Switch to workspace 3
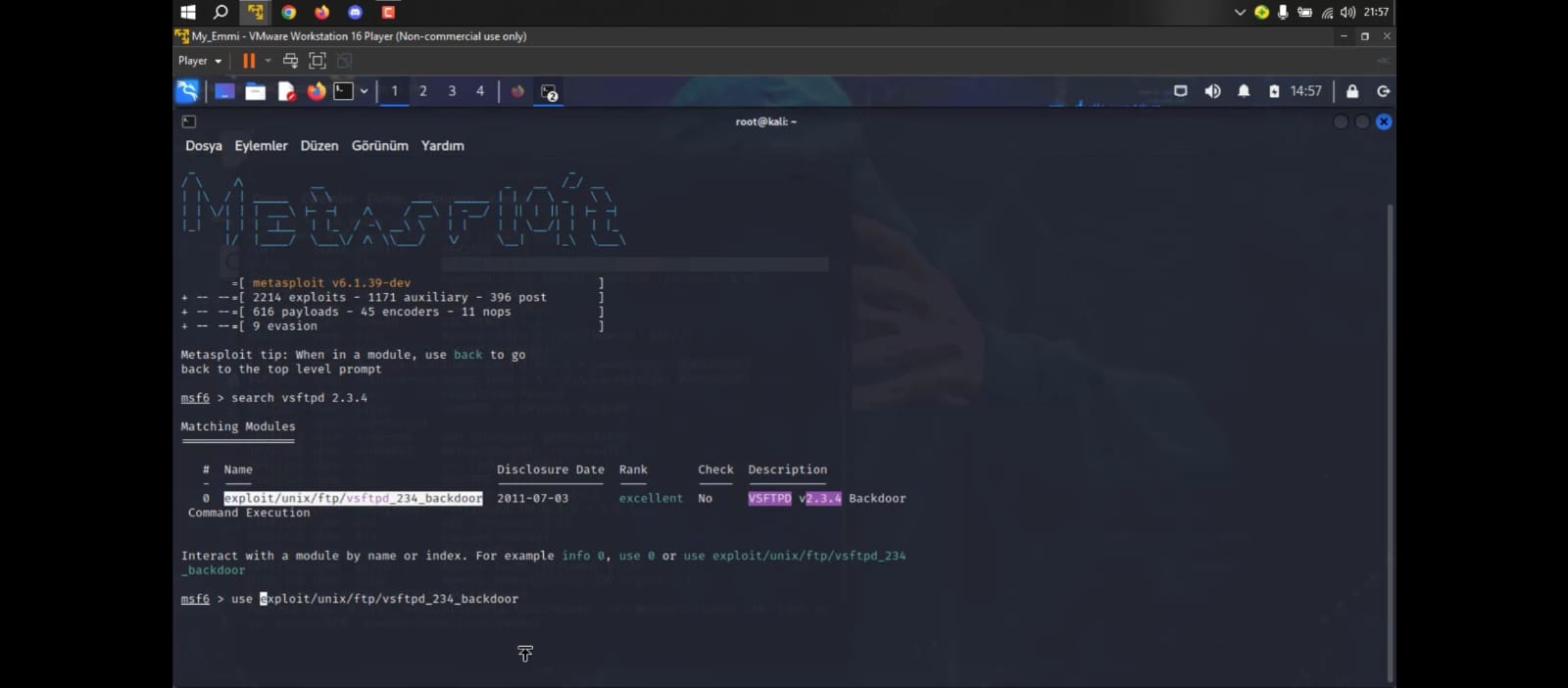The width and height of the screenshot is (1568, 688). [452, 91]
